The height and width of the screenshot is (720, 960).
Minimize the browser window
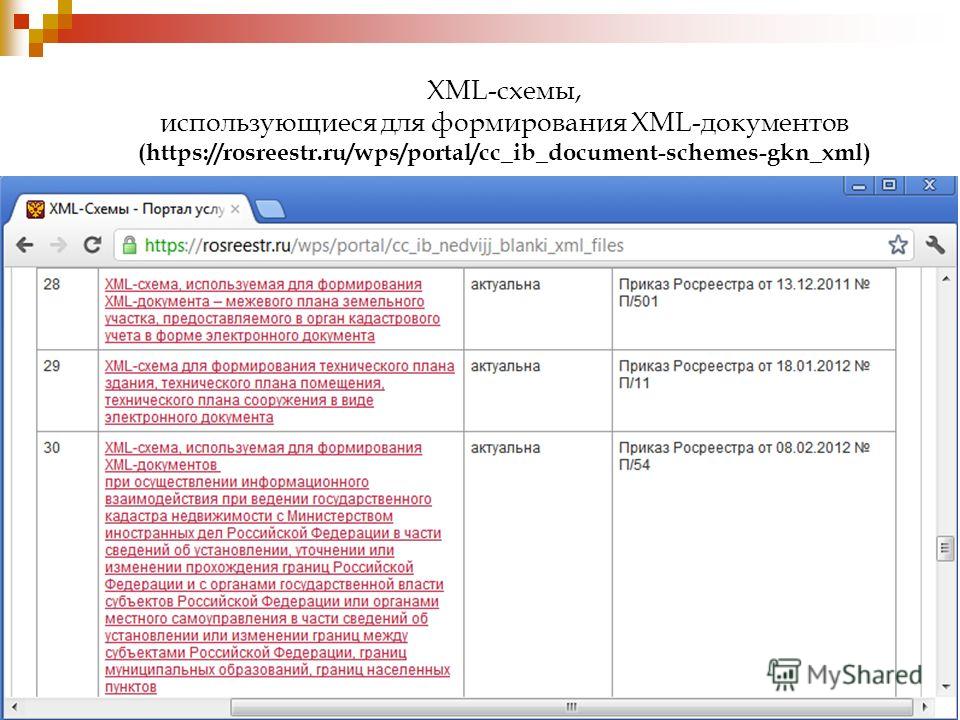point(858,186)
